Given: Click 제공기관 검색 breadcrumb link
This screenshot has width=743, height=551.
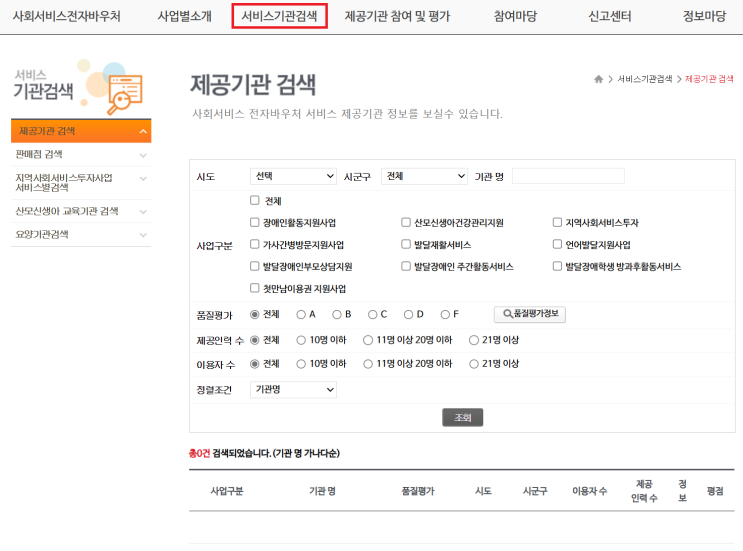Looking at the screenshot, I should click(709, 79).
